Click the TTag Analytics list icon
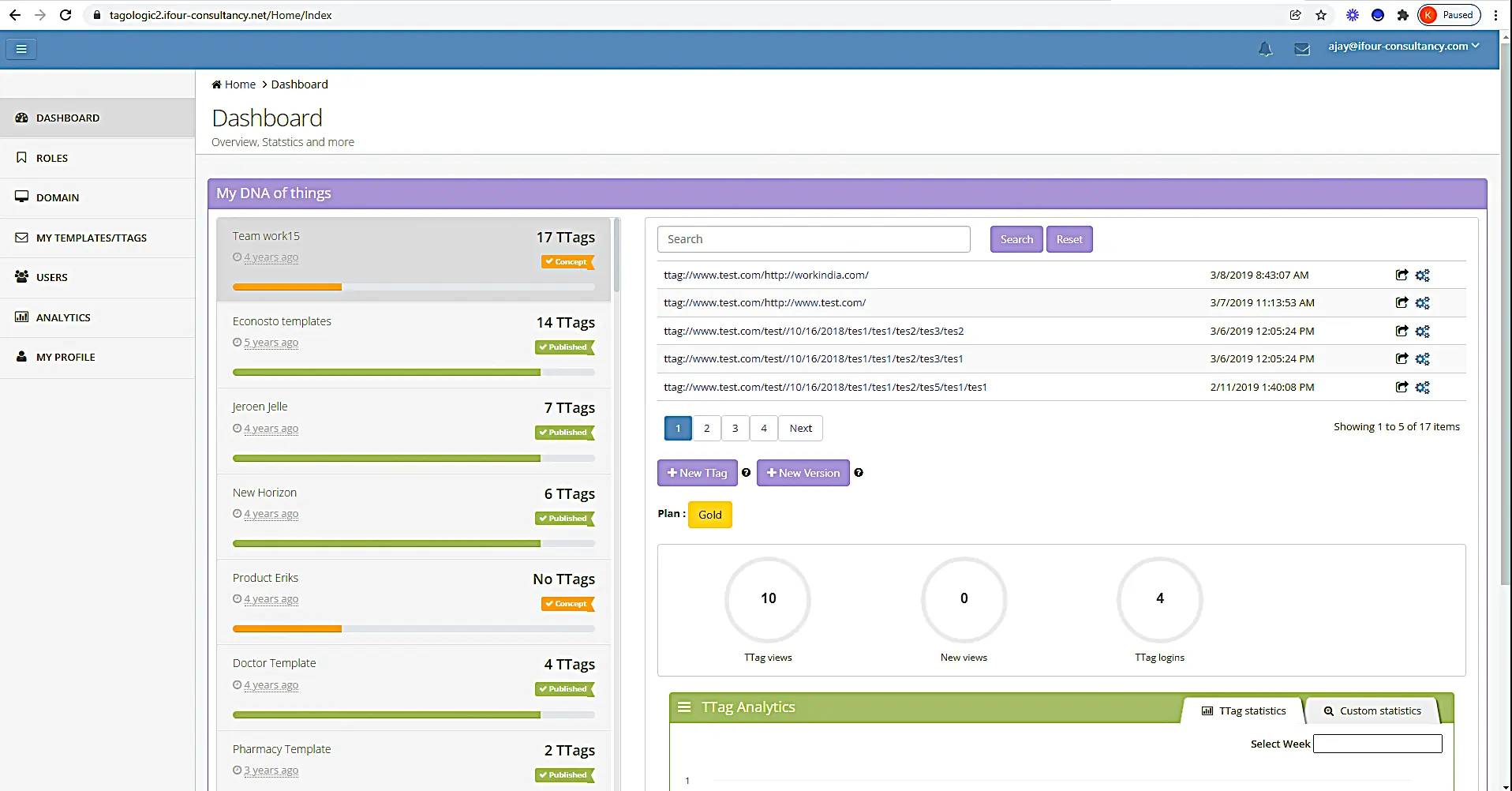 click(x=684, y=707)
